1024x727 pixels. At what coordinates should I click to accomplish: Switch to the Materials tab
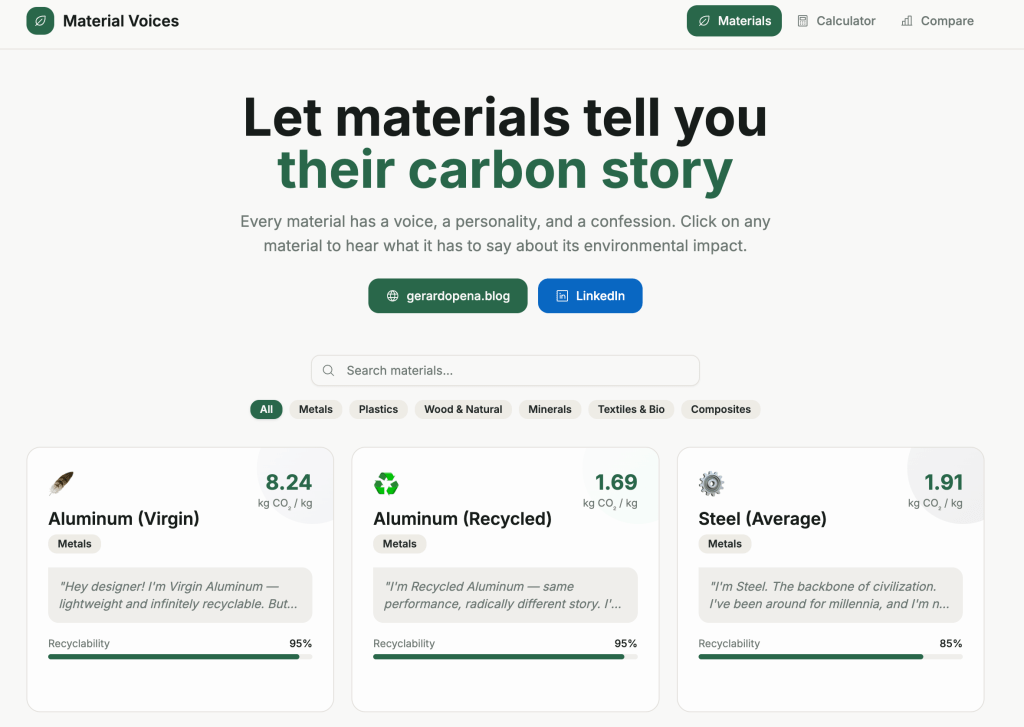click(734, 21)
